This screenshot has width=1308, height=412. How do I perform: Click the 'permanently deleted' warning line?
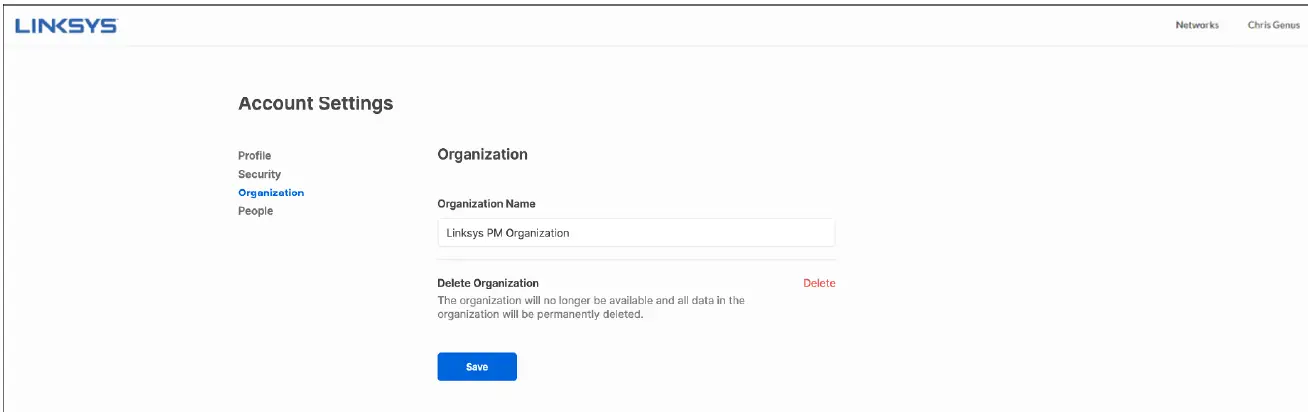point(540,314)
